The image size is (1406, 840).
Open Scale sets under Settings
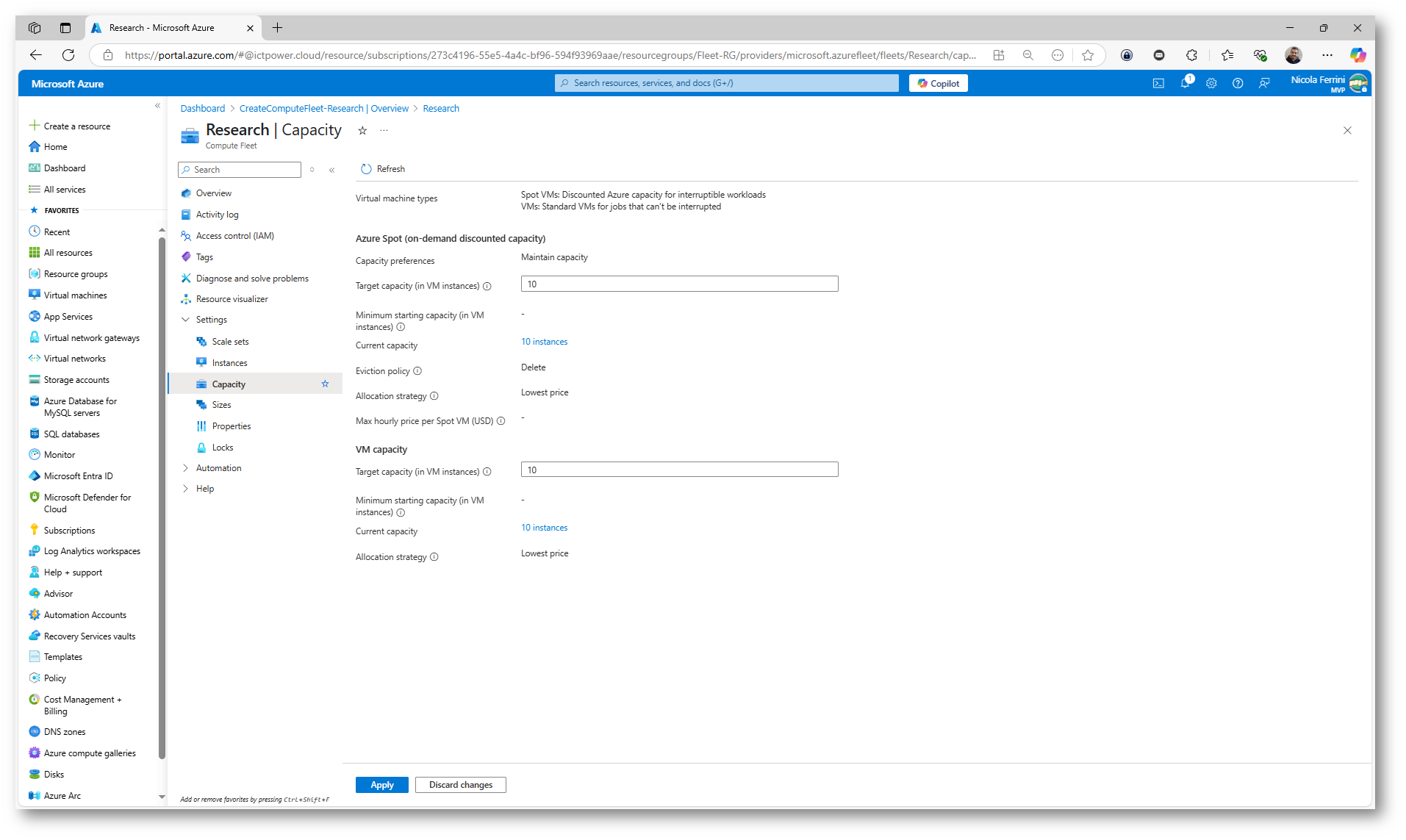pos(230,342)
